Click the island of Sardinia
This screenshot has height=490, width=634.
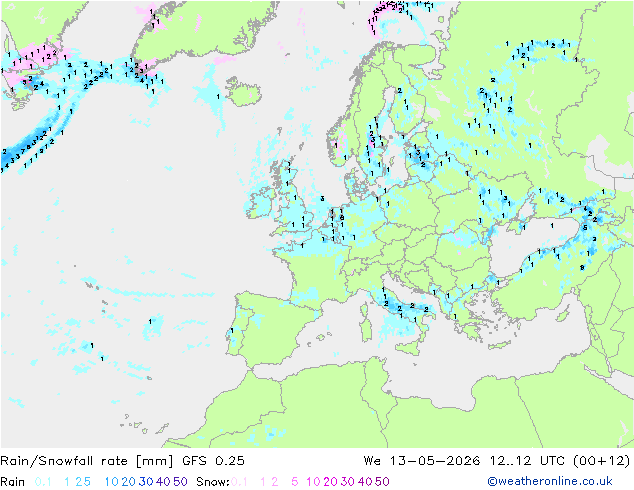click(x=366, y=330)
